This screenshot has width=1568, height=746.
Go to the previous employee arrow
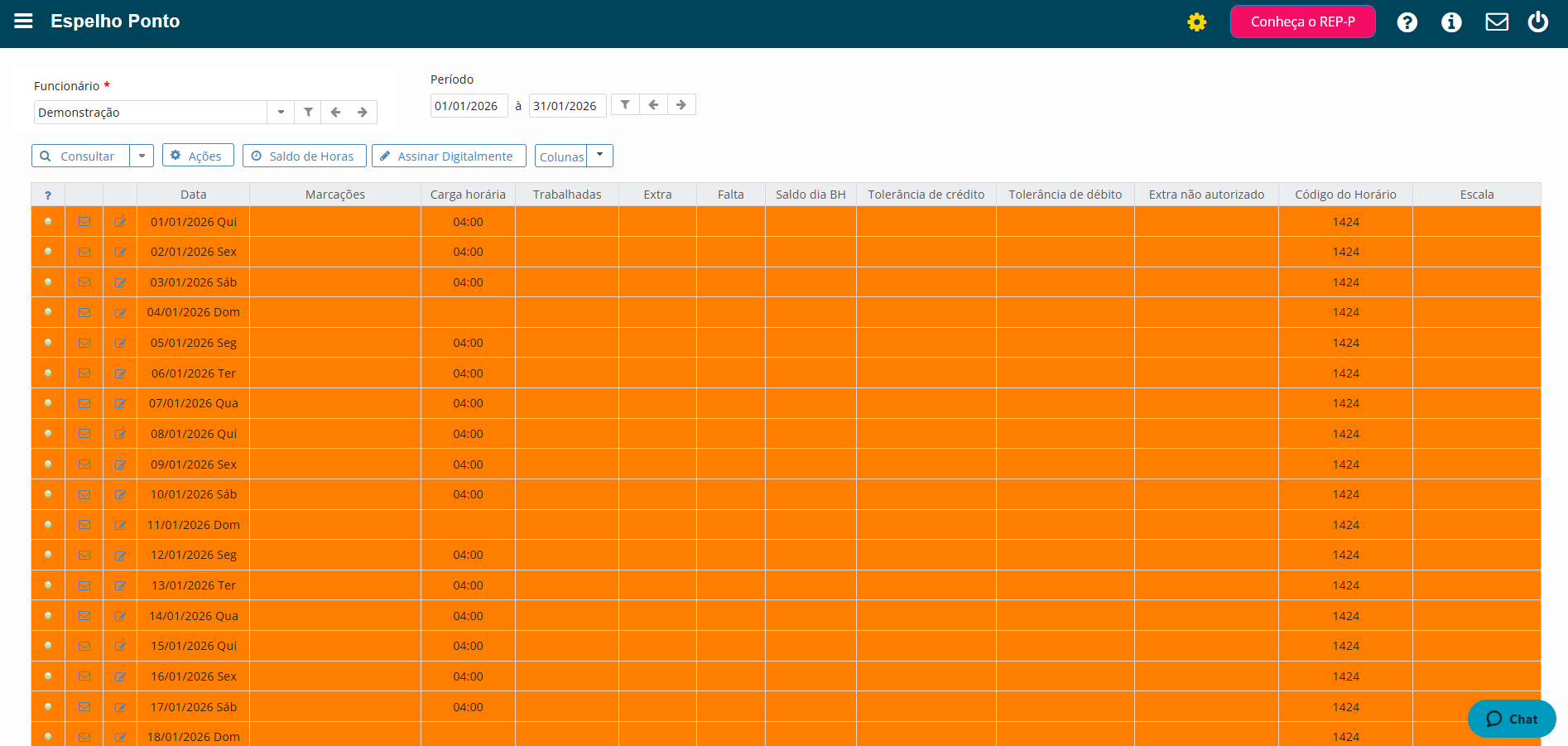tap(335, 112)
